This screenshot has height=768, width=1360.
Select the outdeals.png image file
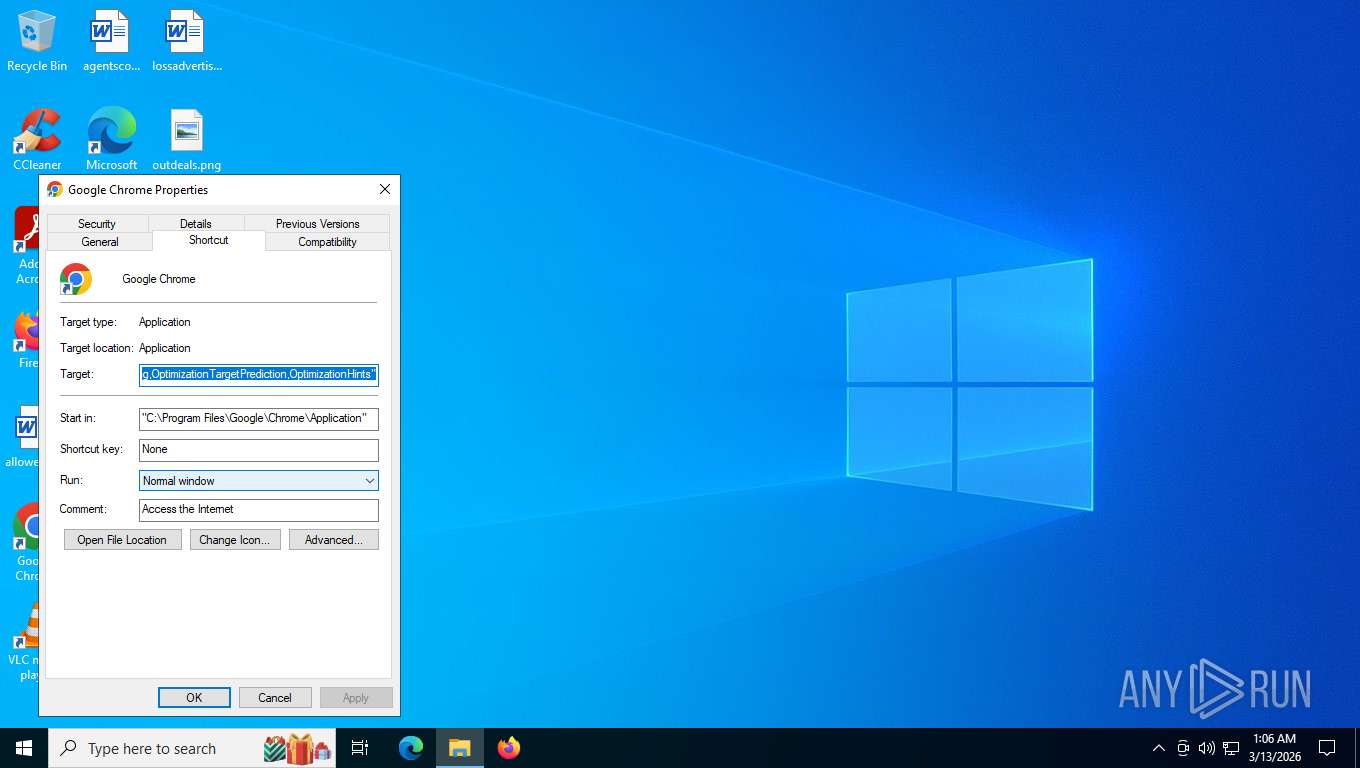(186, 139)
